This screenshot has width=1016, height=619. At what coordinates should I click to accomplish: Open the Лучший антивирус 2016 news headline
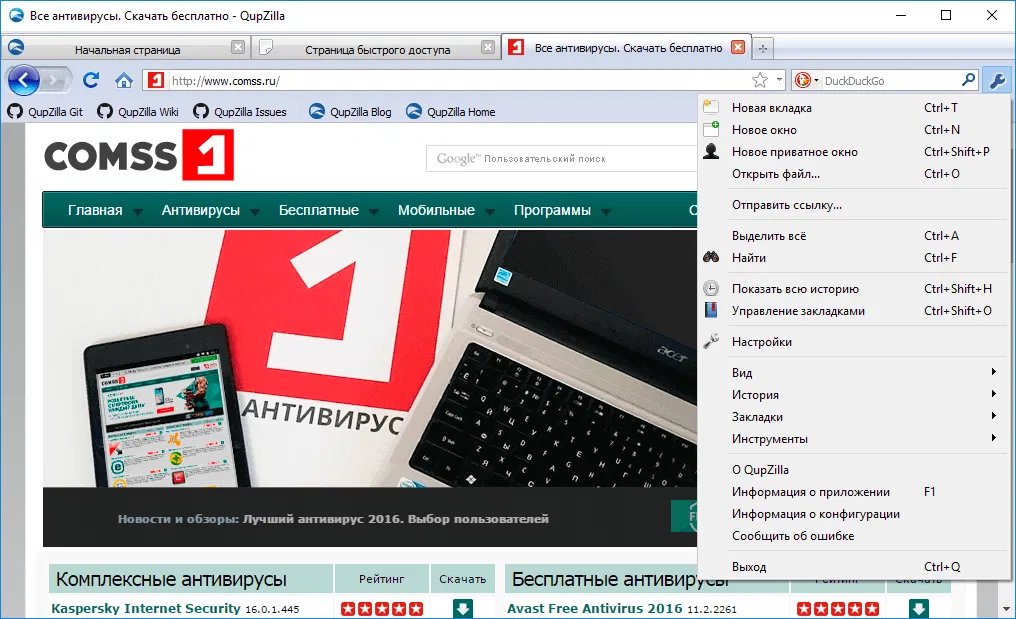click(x=396, y=519)
